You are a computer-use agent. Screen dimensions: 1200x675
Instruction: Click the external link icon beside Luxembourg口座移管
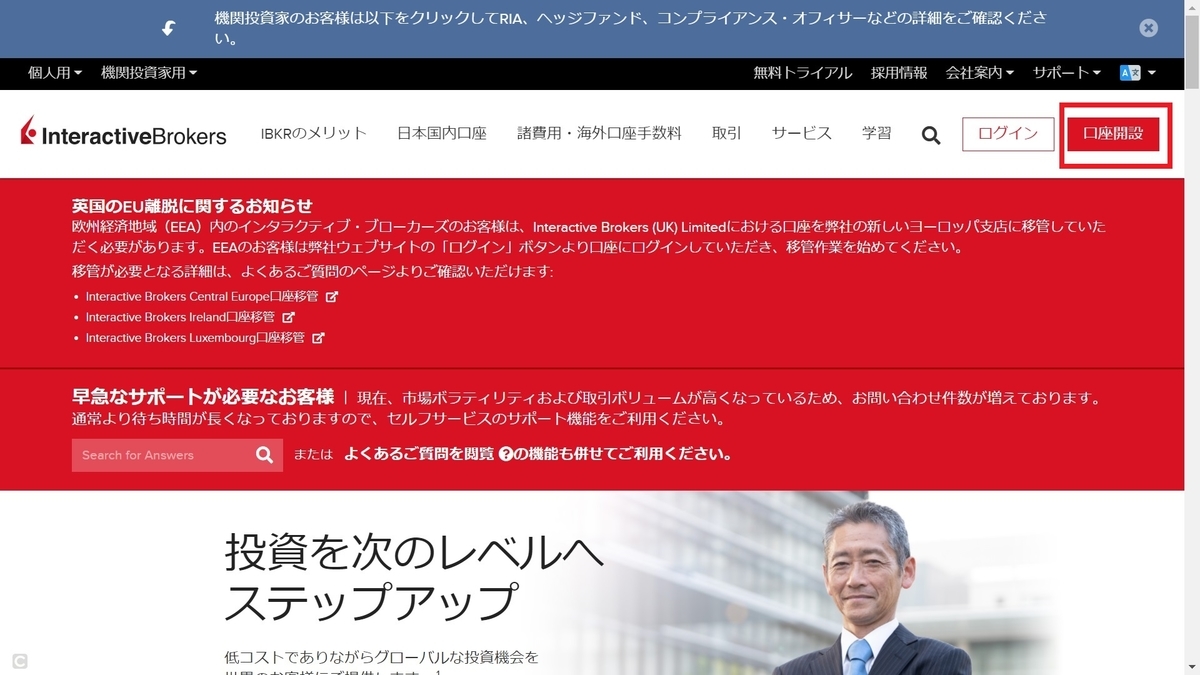(318, 337)
